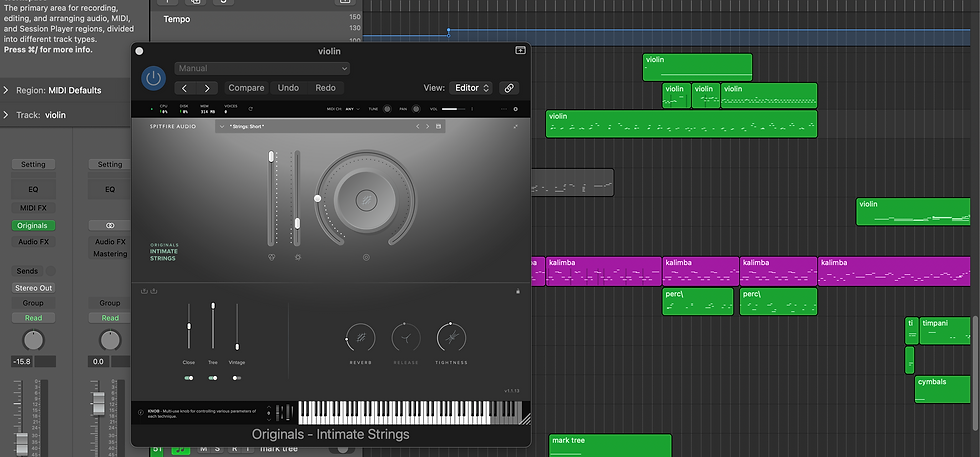Toggle the Close mic switch
The image size is (980, 457).
click(x=188, y=378)
